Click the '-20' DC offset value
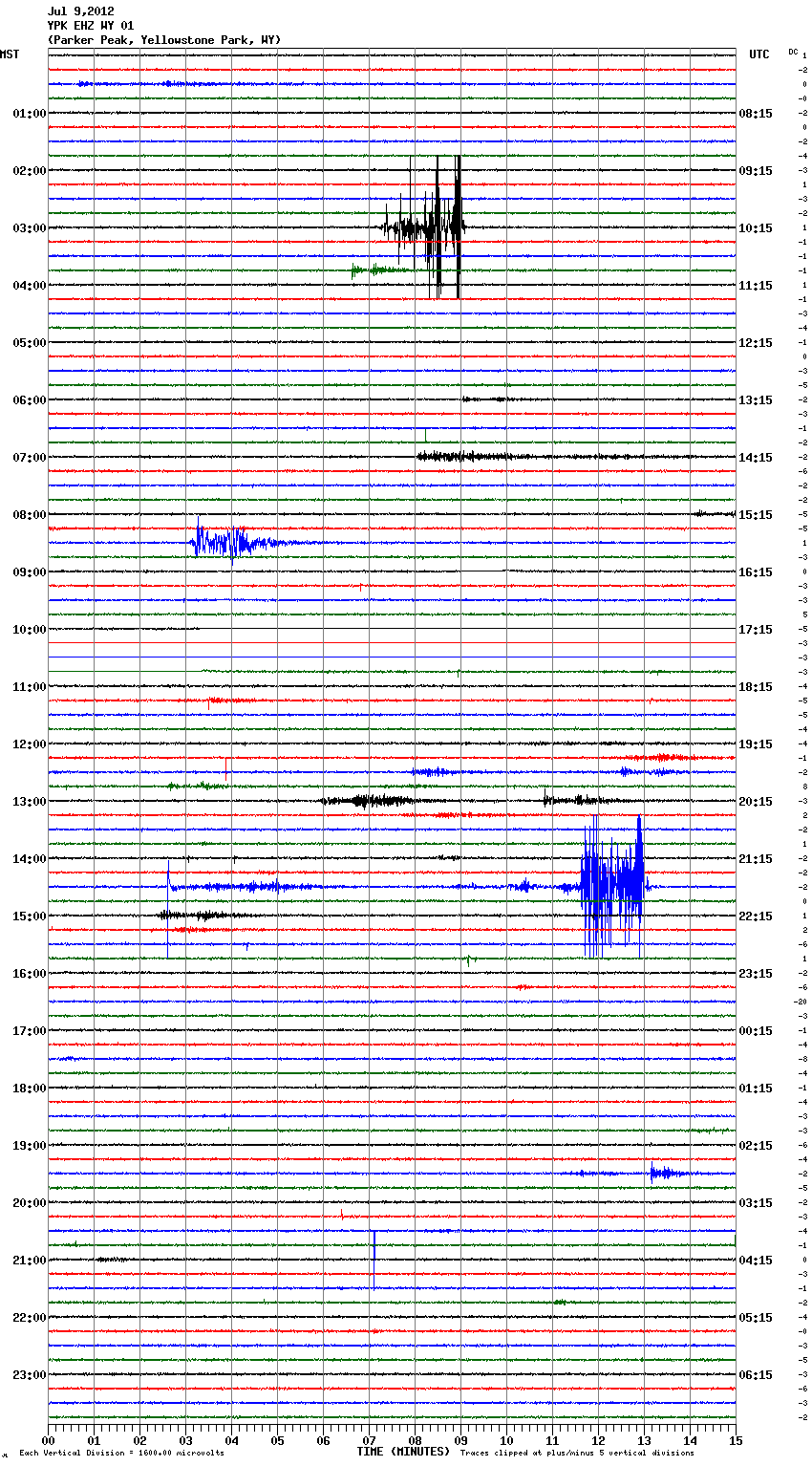 pyautogui.click(x=801, y=1002)
